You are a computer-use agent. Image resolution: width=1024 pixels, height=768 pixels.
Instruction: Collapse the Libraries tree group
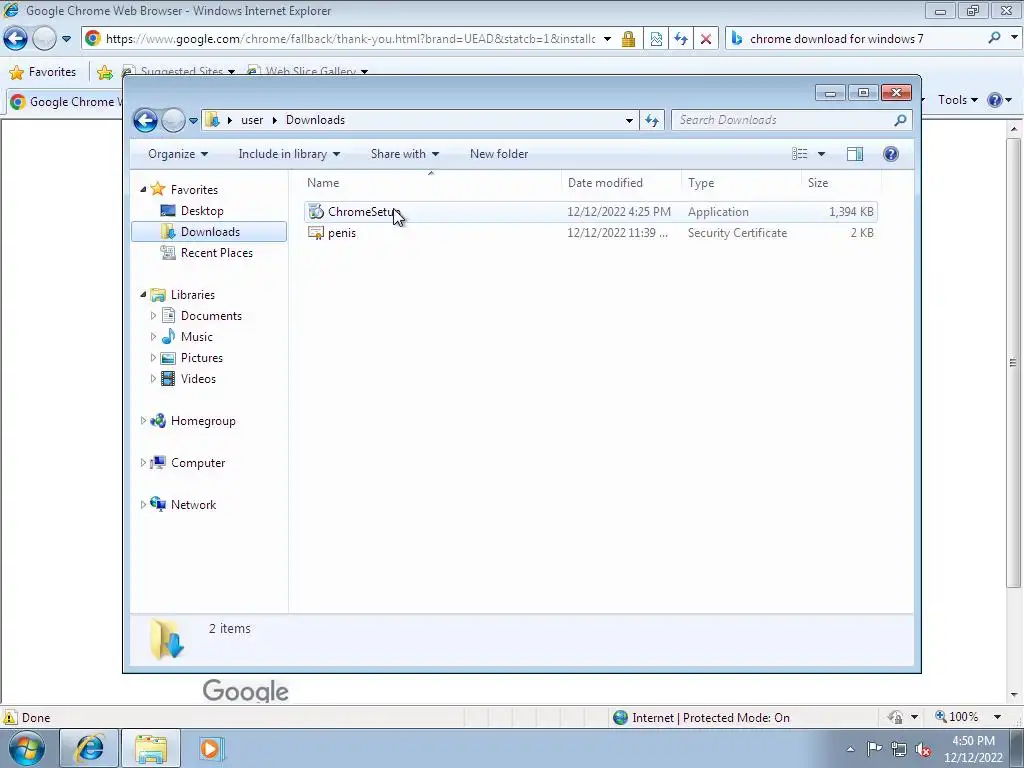coord(143,295)
